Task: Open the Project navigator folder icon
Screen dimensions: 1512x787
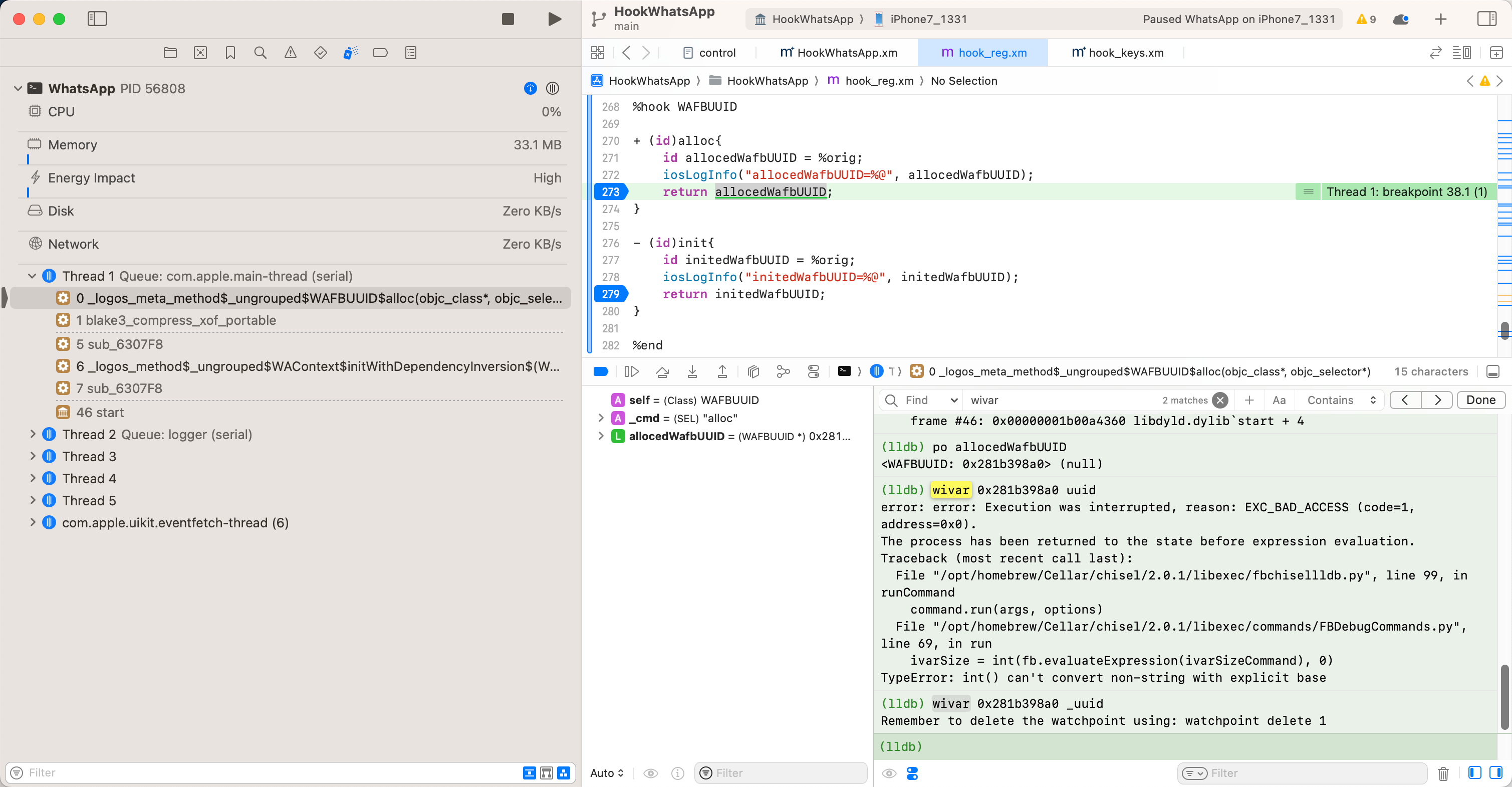Action: click(170, 53)
